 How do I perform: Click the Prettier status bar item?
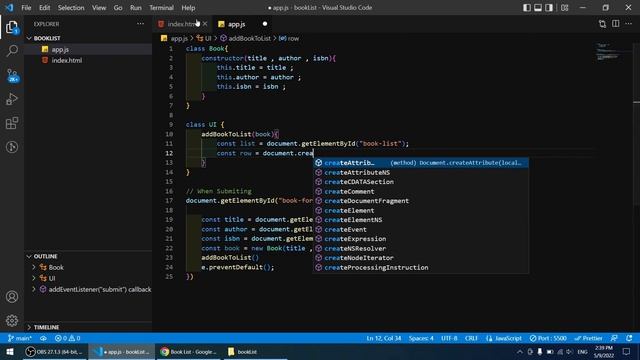588,338
